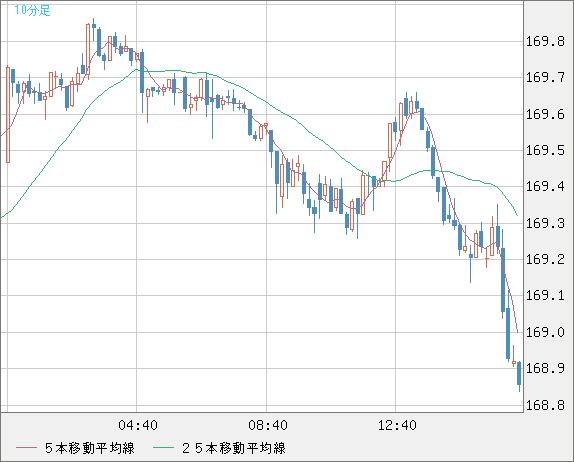The height and width of the screenshot is (462, 574).
Task: Click the 10分足 timeframe label
Action: pos(32,10)
